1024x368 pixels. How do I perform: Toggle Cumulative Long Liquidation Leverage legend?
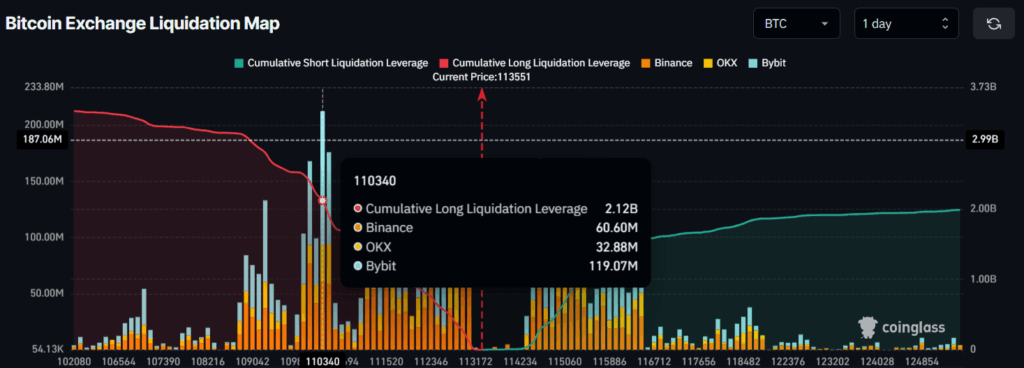pyautogui.click(x=535, y=63)
